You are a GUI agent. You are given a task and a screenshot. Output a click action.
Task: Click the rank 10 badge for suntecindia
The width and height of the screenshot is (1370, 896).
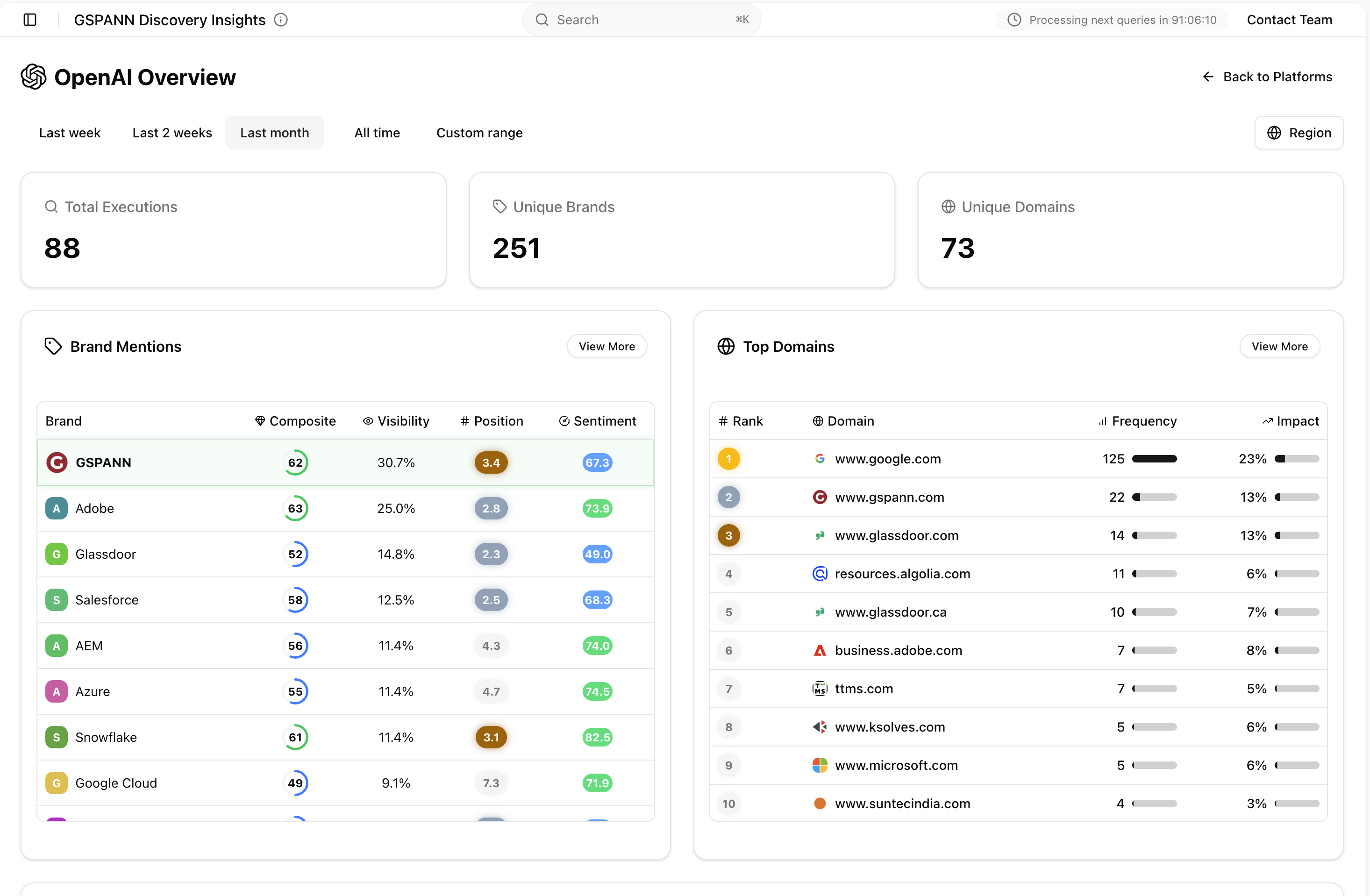(x=728, y=804)
